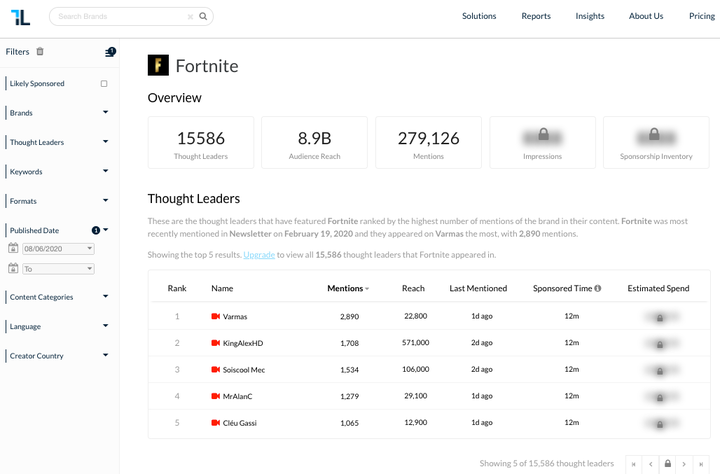Click the Fortnite brand logo
This screenshot has width=720, height=474.
pos(158,65)
